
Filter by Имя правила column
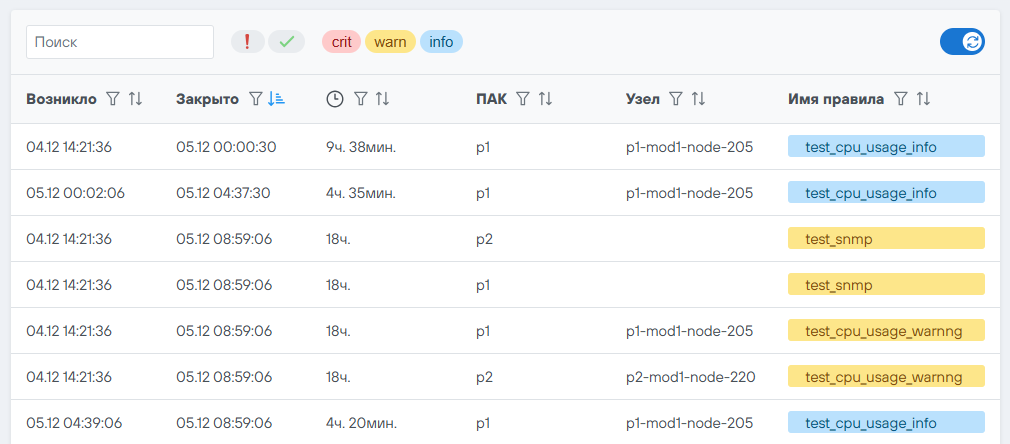click(x=901, y=99)
